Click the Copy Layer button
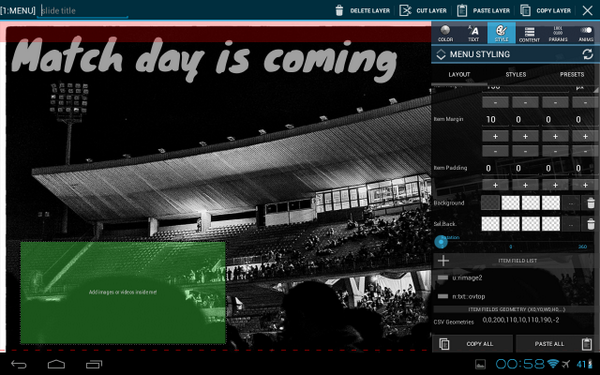 tap(546, 11)
